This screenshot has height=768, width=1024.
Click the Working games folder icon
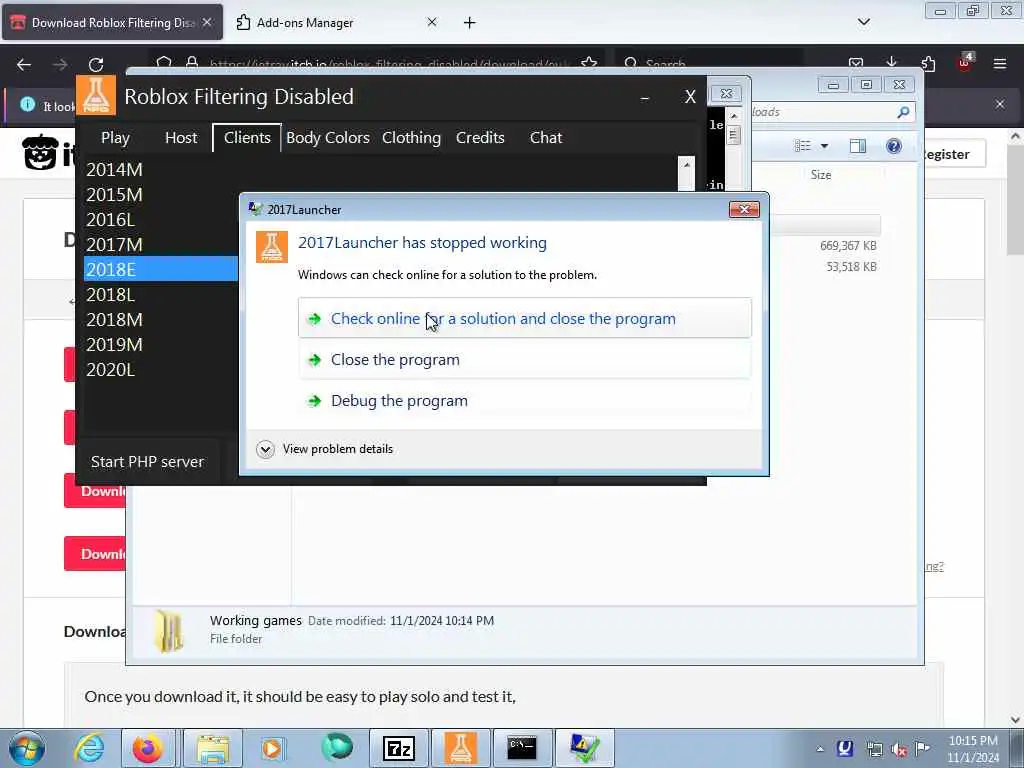click(x=170, y=631)
